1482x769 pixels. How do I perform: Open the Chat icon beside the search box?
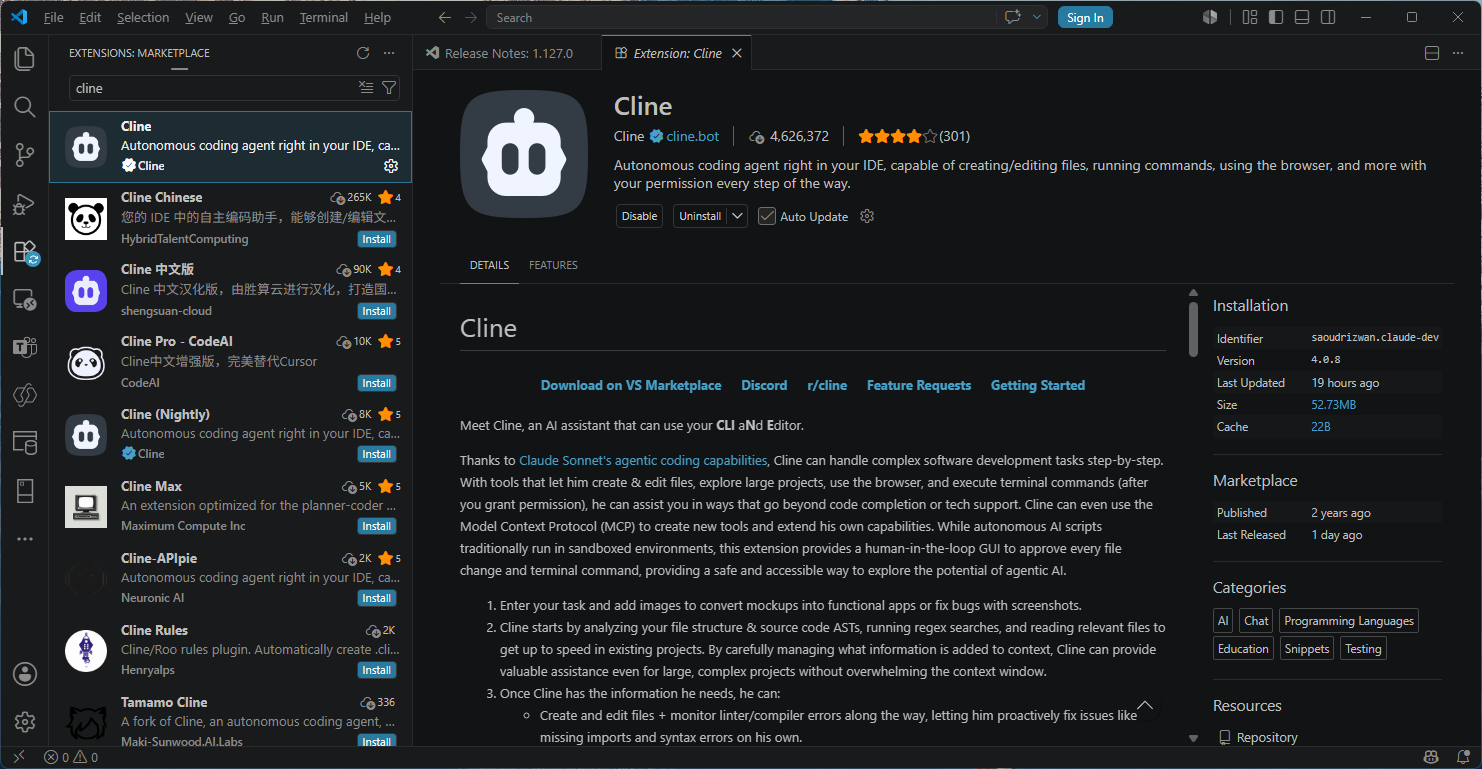(1013, 17)
